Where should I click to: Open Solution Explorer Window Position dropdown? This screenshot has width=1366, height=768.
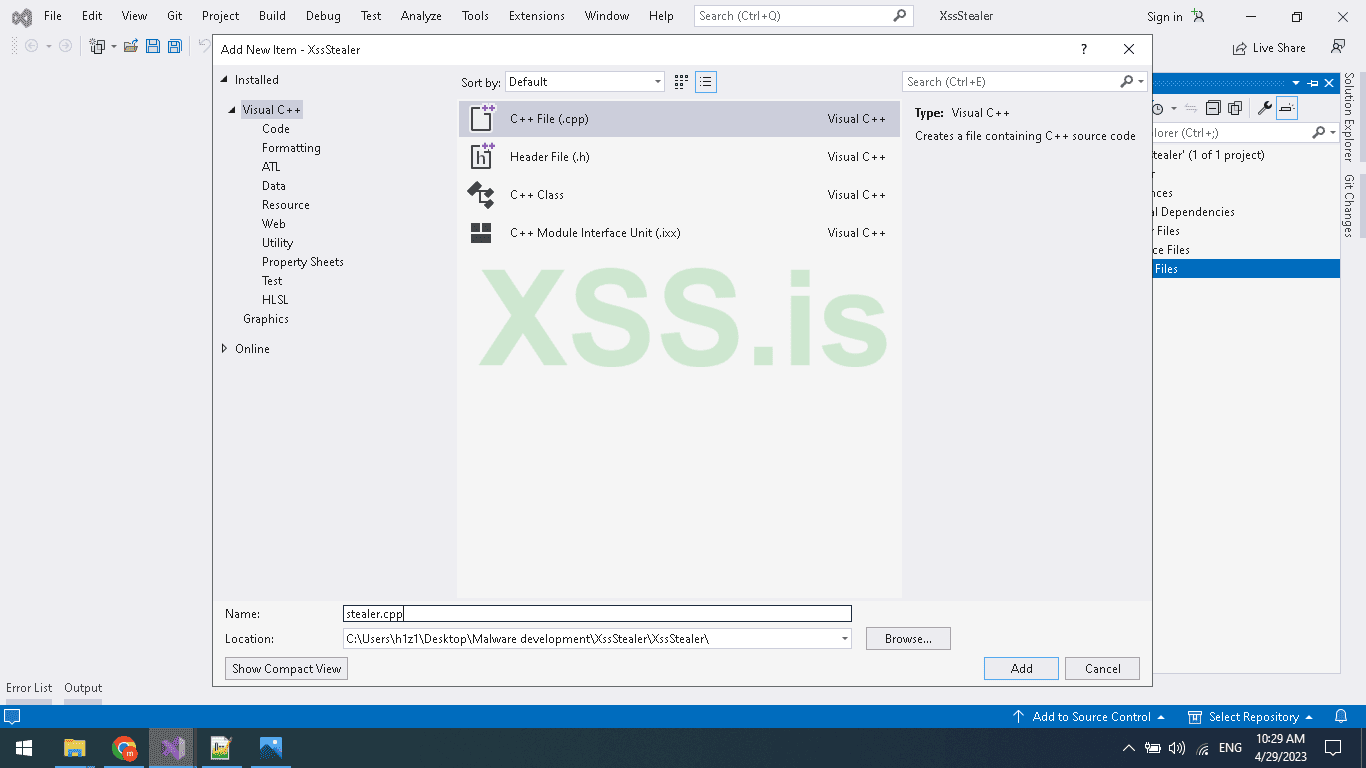1297,83
